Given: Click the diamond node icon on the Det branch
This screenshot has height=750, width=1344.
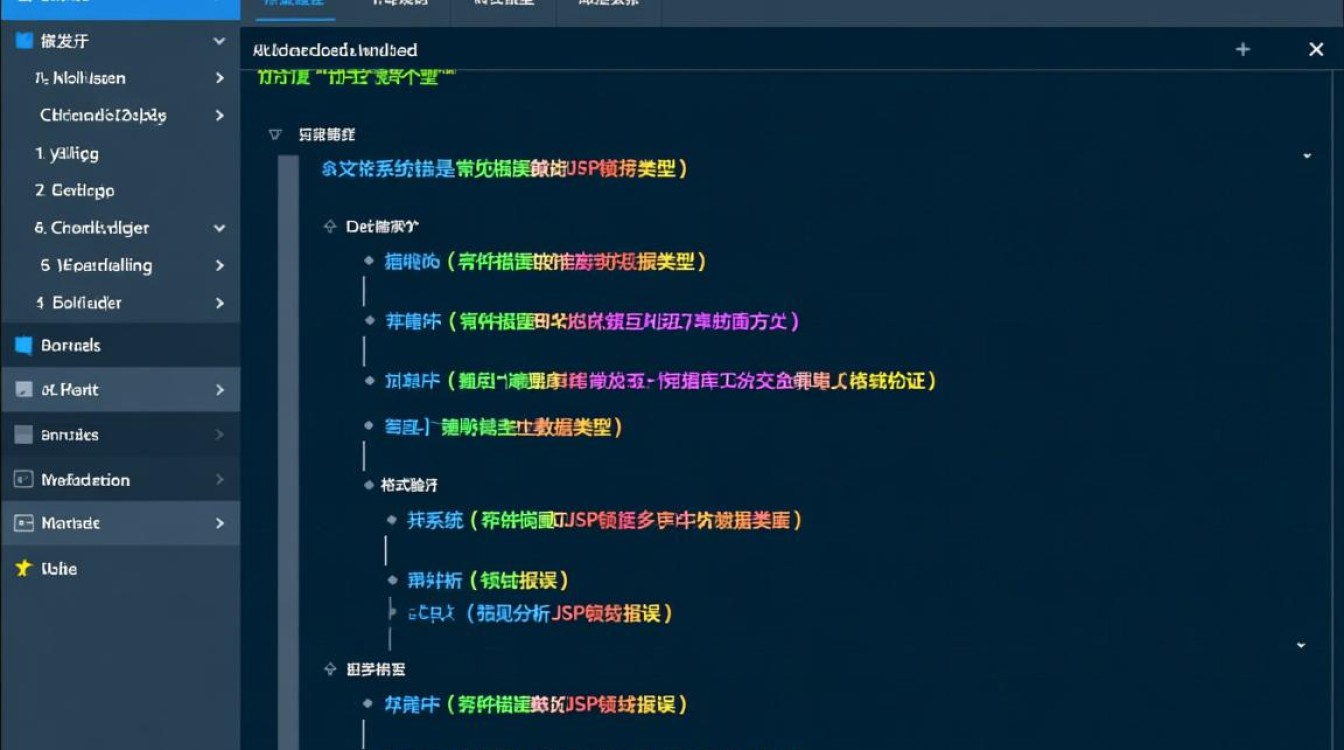Looking at the screenshot, I should tap(329, 226).
